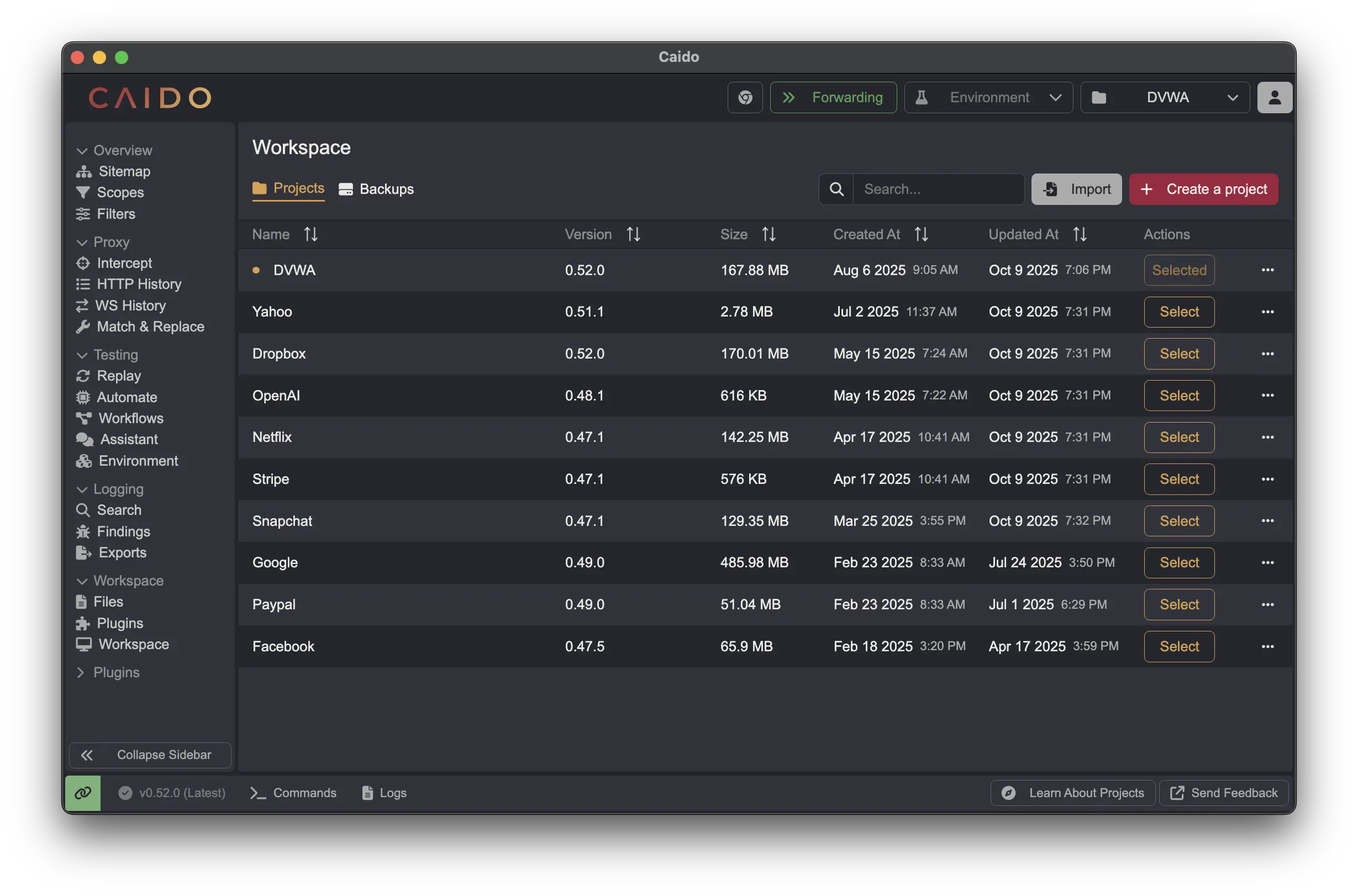The image size is (1358, 896).
Task: Open more actions for DVWA project
Action: point(1268,270)
